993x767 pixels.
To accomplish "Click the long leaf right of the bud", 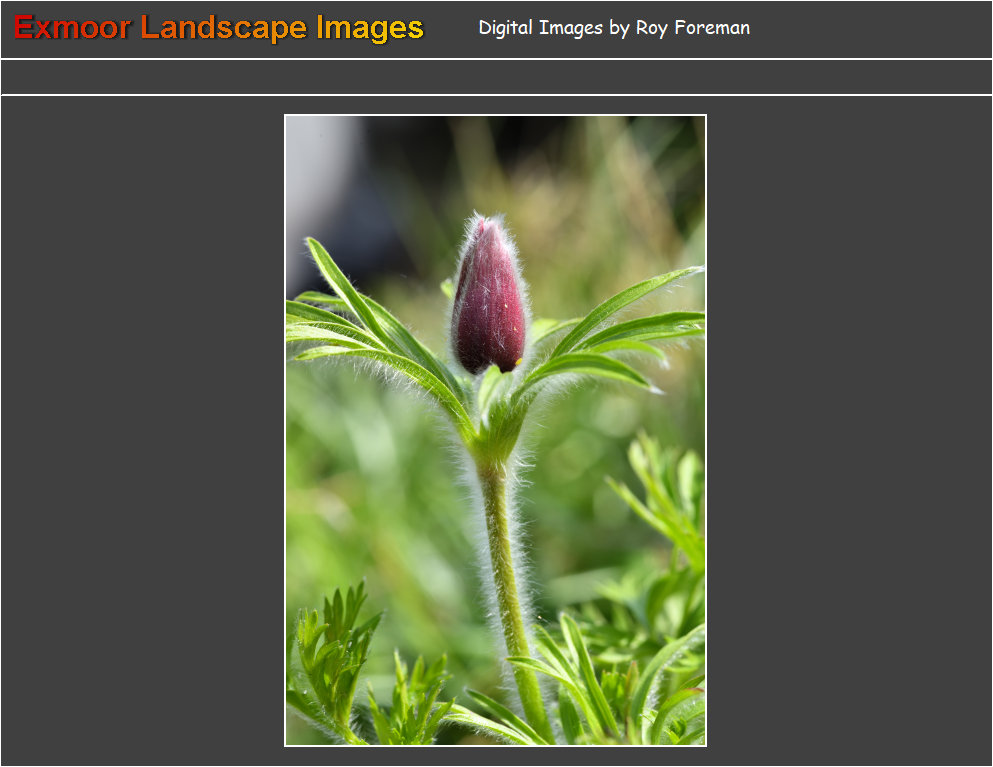I will (620, 300).
